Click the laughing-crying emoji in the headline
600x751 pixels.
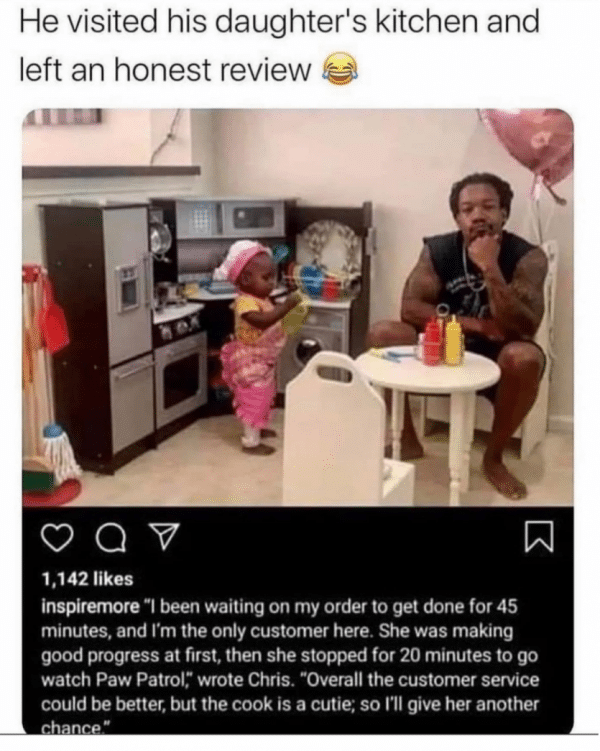(340, 69)
